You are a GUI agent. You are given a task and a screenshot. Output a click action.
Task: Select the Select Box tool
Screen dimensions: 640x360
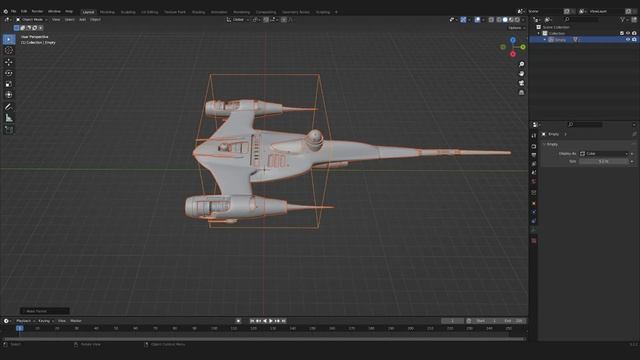click(x=9, y=39)
